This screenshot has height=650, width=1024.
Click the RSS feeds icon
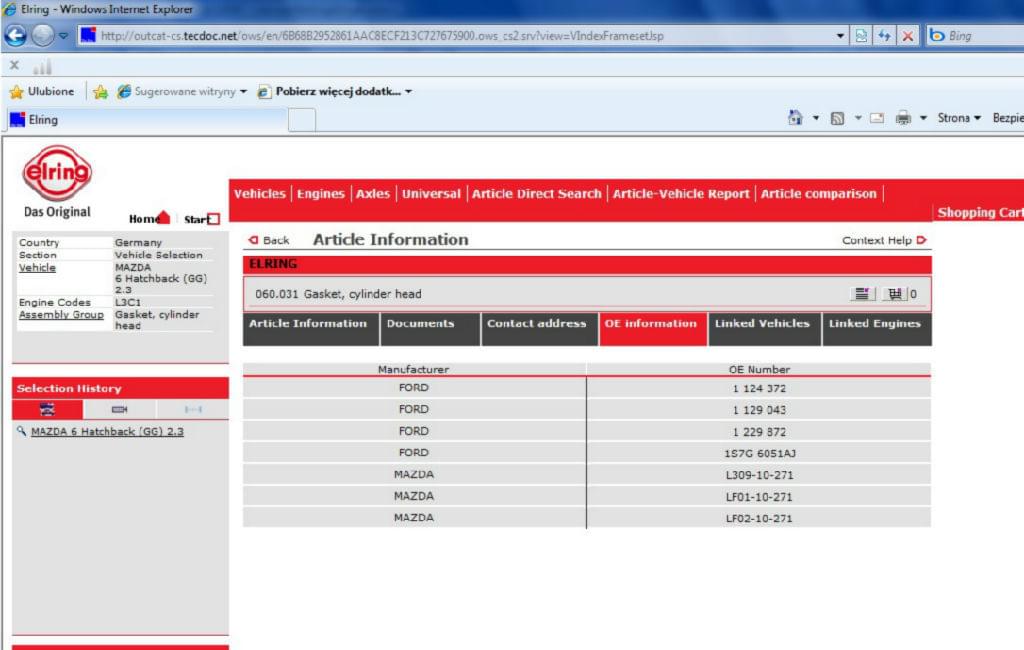coord(837,118)
